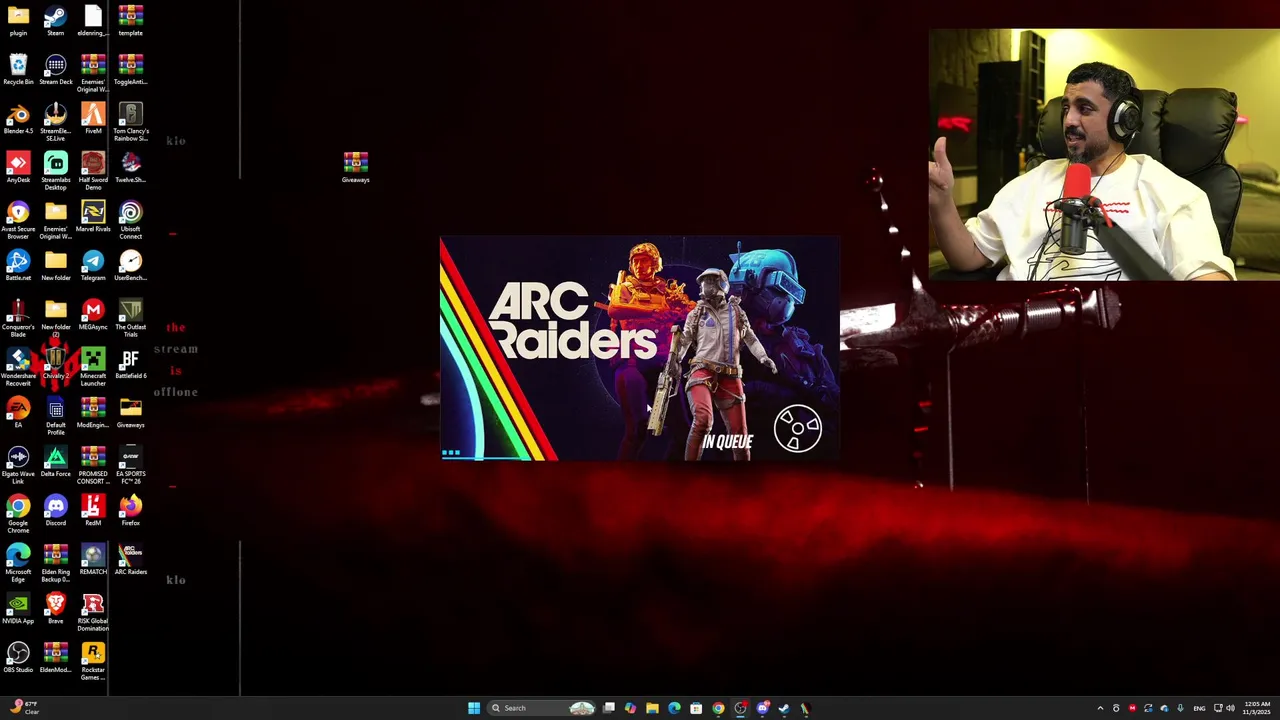1280x720 pixels.
Task: Open Conqueror's Blade shortcut
Action: point(18,318)
